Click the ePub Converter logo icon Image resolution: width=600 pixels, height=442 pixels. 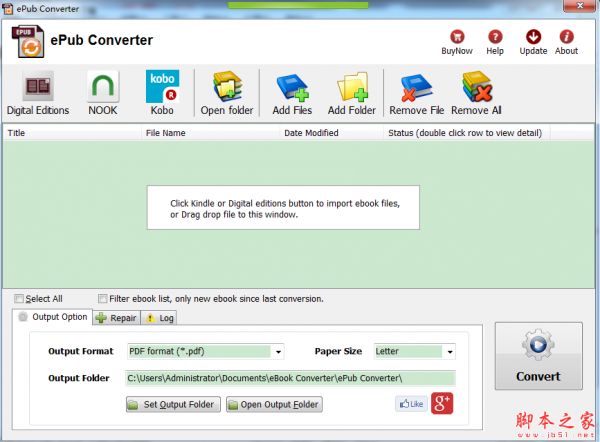tap(28, 41)
